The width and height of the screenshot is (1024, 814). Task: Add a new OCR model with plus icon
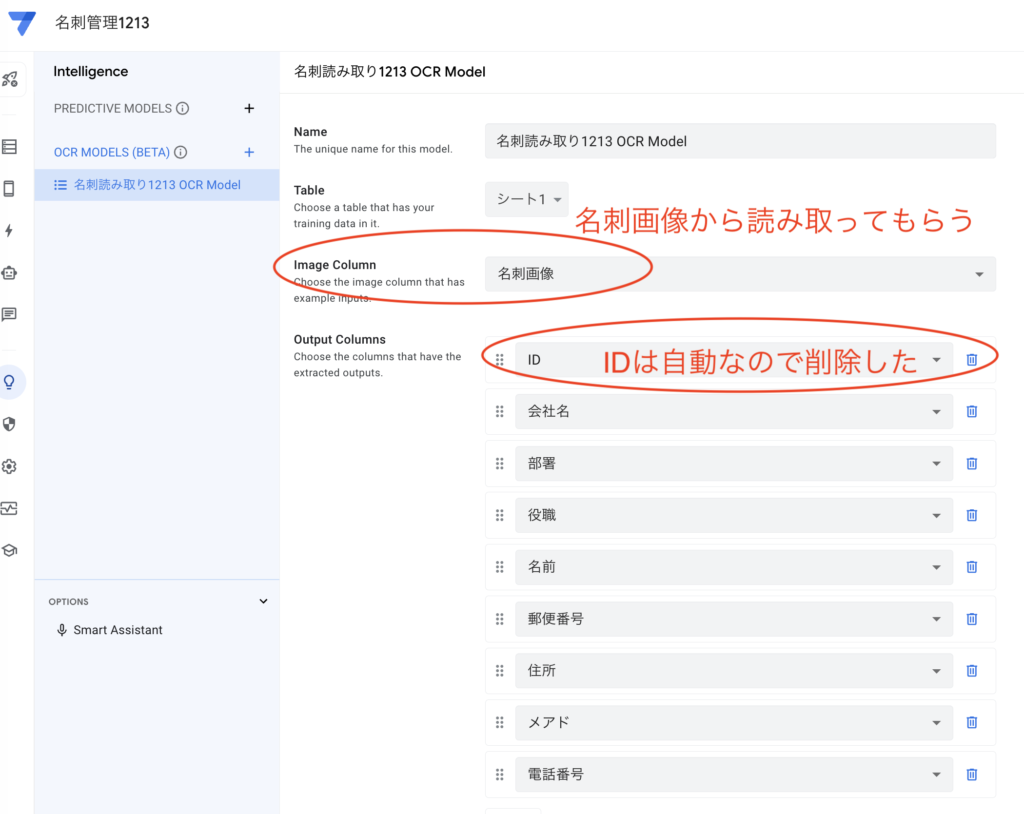(x=249, y=152)
